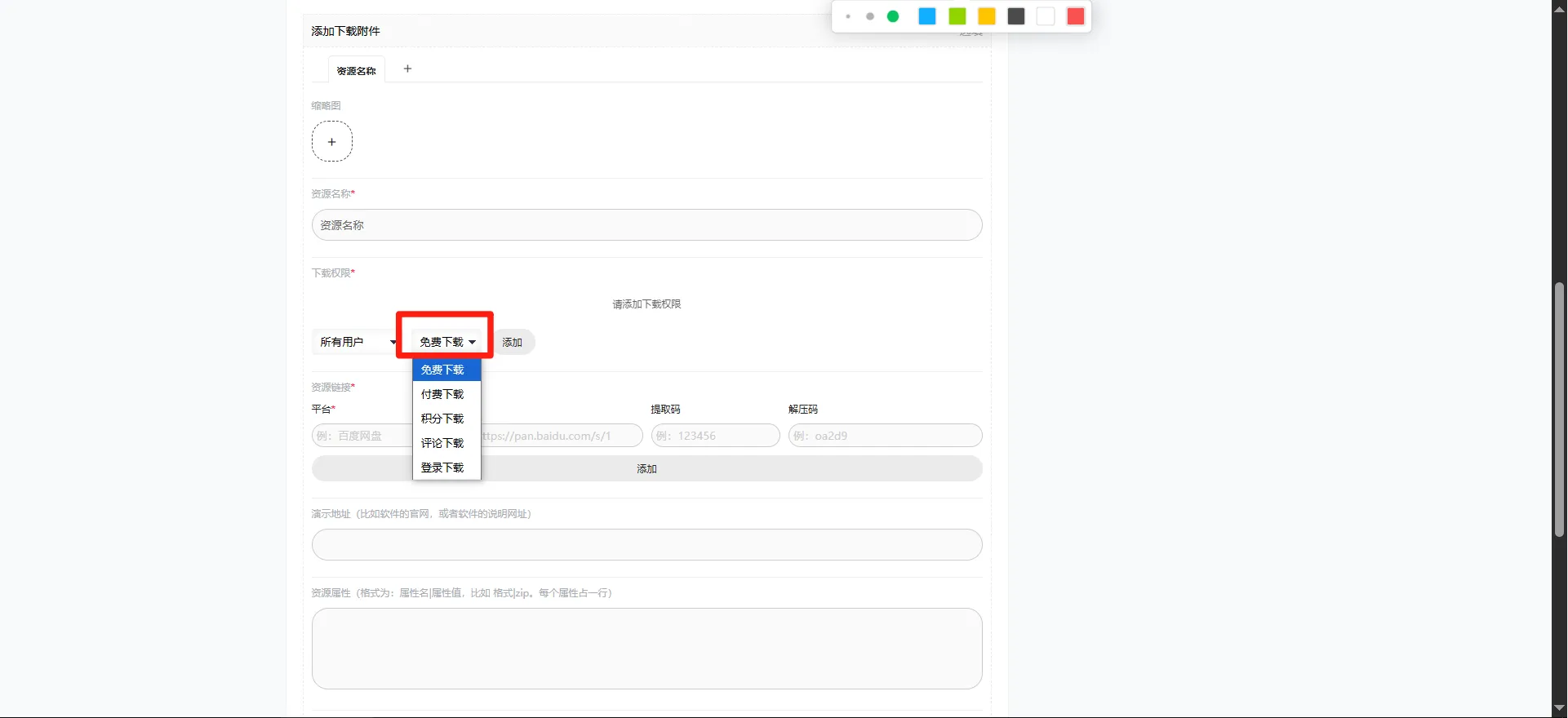Pick the lime green color swatch
The height and width of the screenshot is (718, 1568).
(x=957, y=16)
